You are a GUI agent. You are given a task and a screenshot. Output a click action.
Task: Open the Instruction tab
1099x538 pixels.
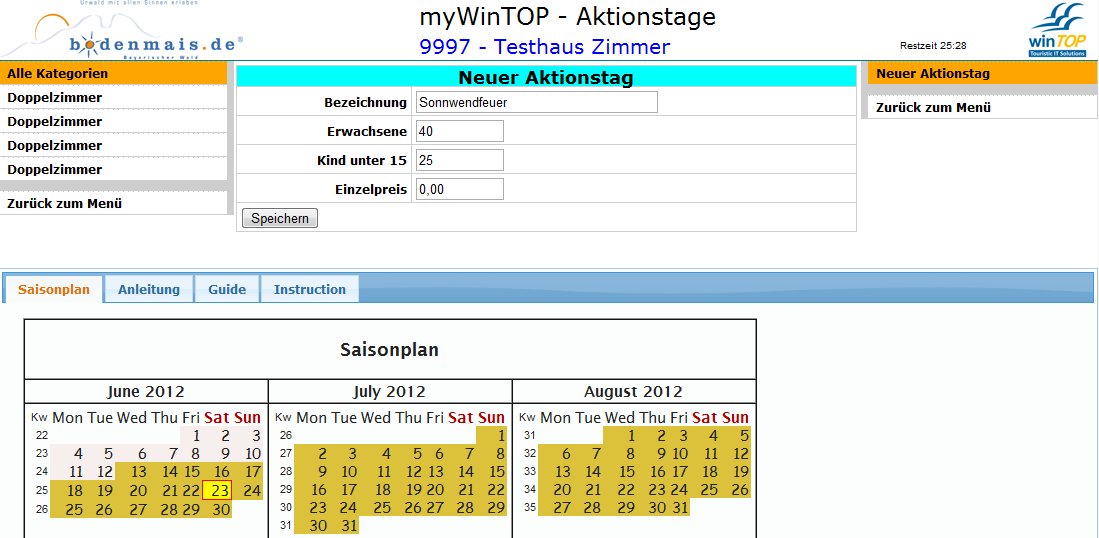(x=310, y=290)
